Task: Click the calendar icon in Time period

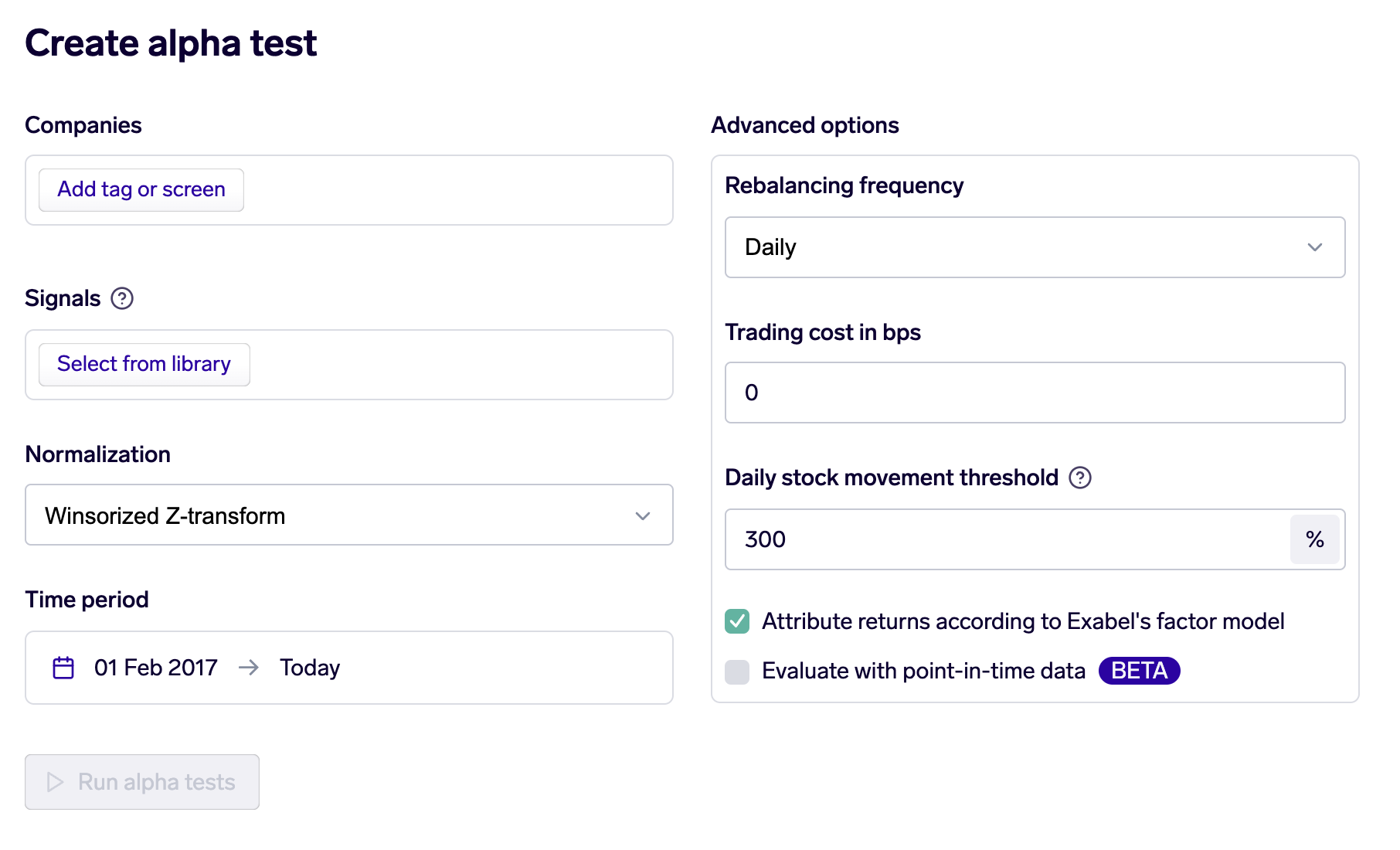Action: (63, 668)
